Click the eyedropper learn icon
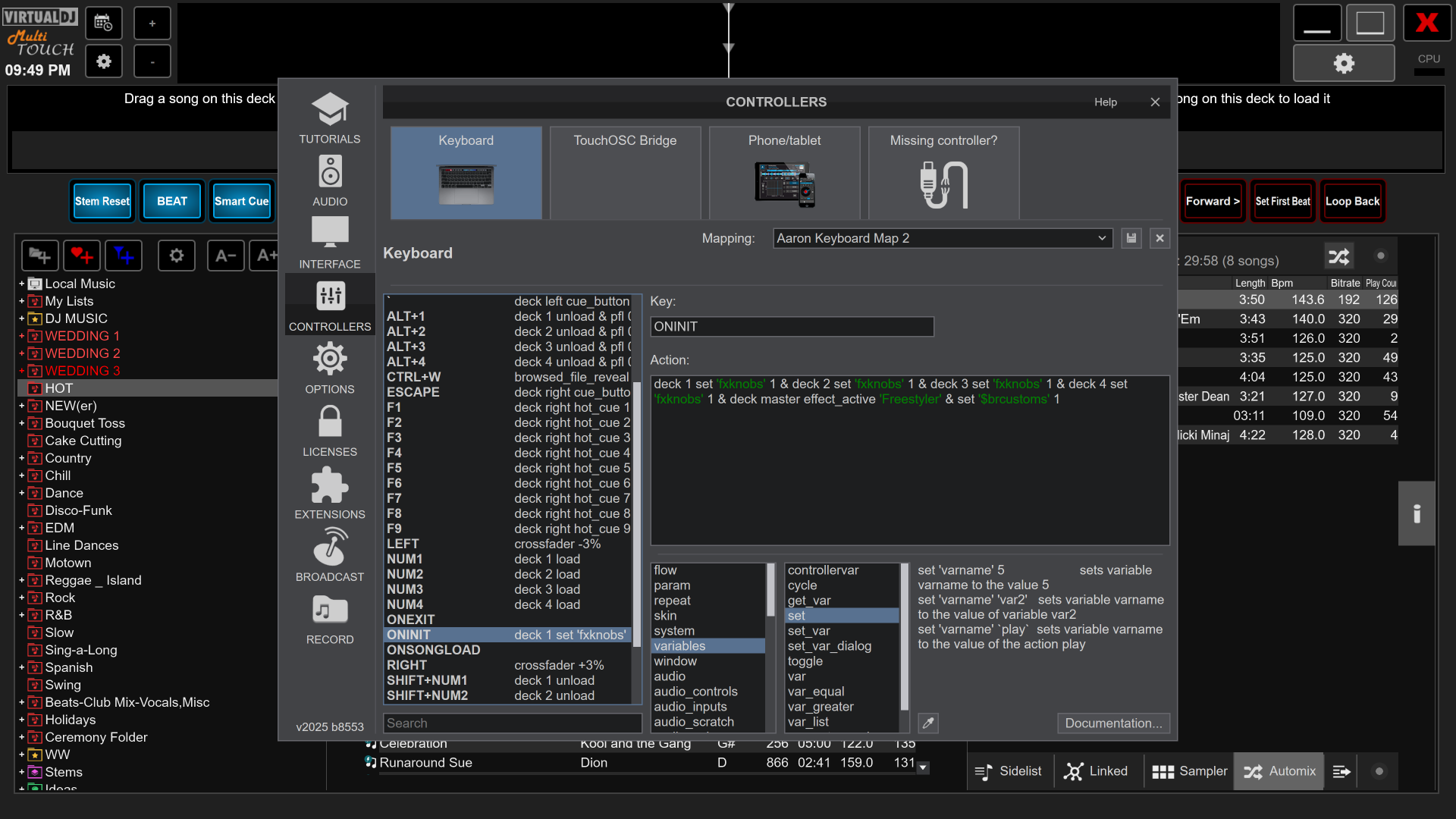The height and width of the screenshot is (819, 1456). 928,723
